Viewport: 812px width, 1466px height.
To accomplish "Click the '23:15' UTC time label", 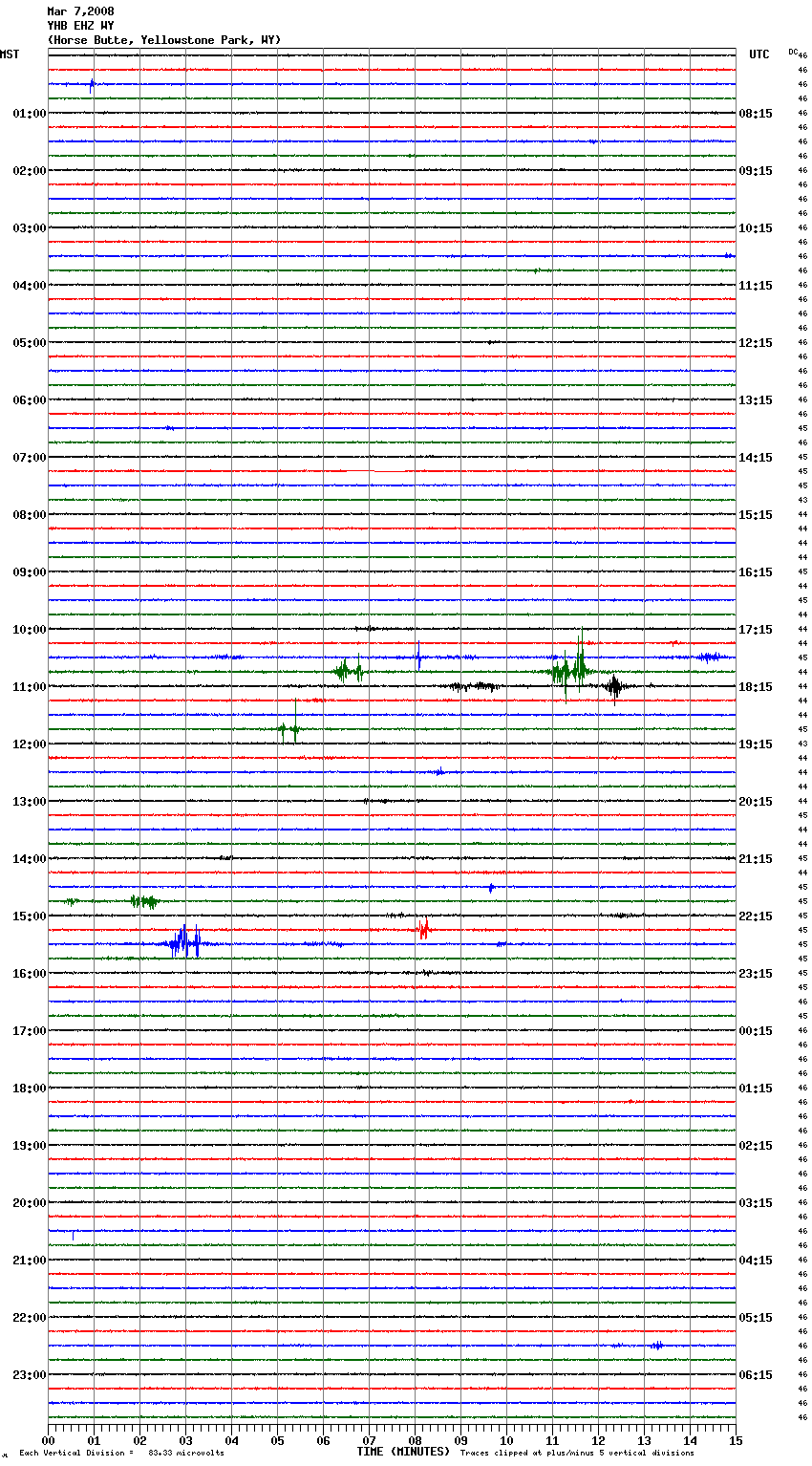I will tap(756, 974).
